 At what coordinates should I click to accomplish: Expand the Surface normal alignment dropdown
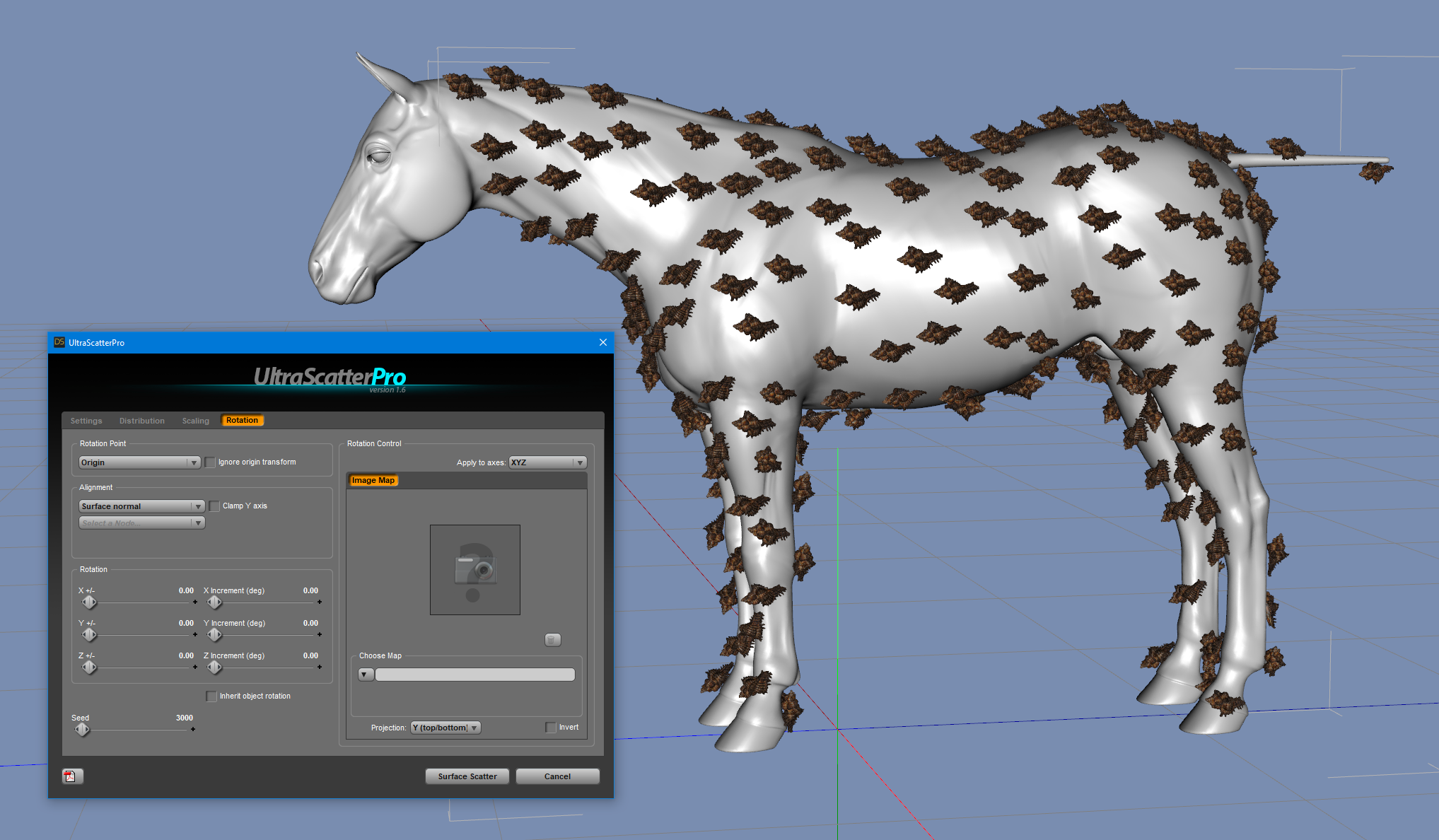[x=141, y=506]
